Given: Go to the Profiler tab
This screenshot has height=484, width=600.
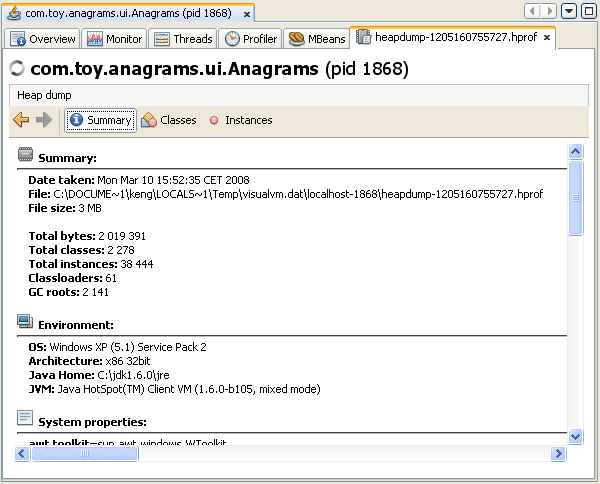Looking at the screenshot, I should 251,39.
